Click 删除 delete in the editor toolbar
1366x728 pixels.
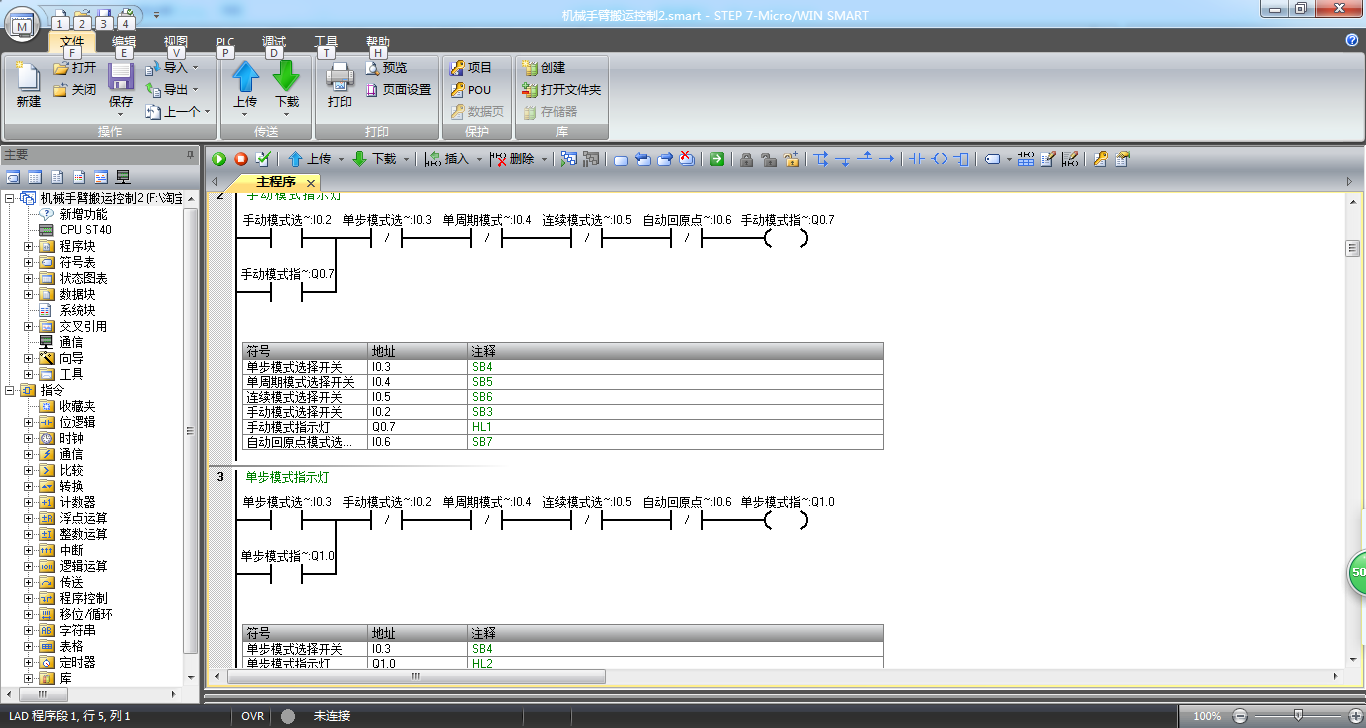point(513,159)
